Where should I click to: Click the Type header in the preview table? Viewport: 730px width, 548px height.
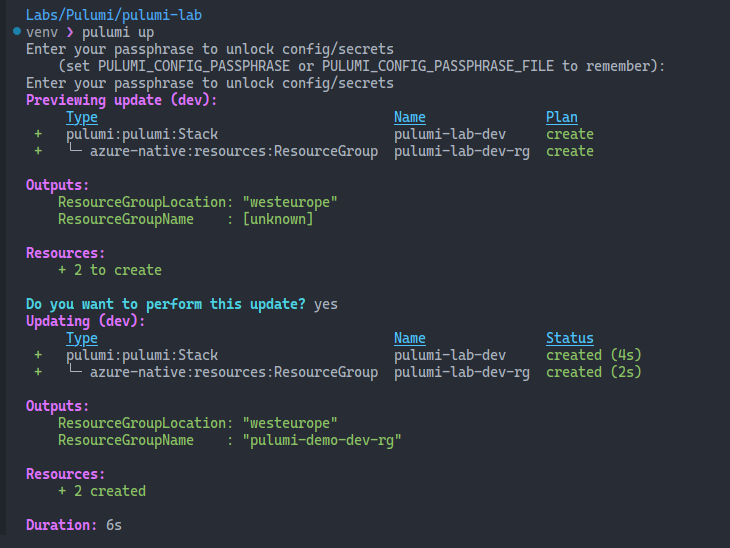click(82, 117)
